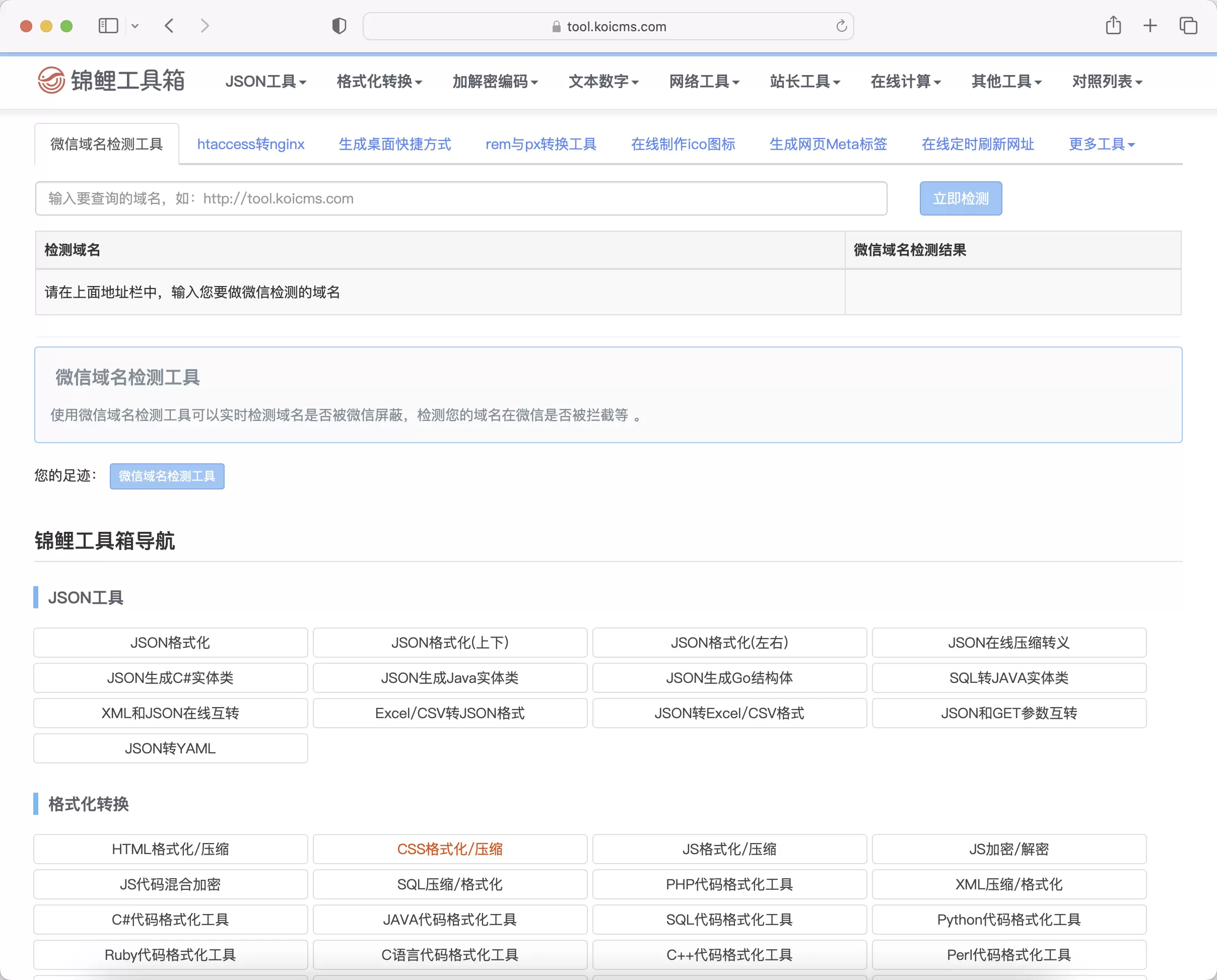
Task: Open SQL压缩/格式化 tool
Action: tap(450, 884)
